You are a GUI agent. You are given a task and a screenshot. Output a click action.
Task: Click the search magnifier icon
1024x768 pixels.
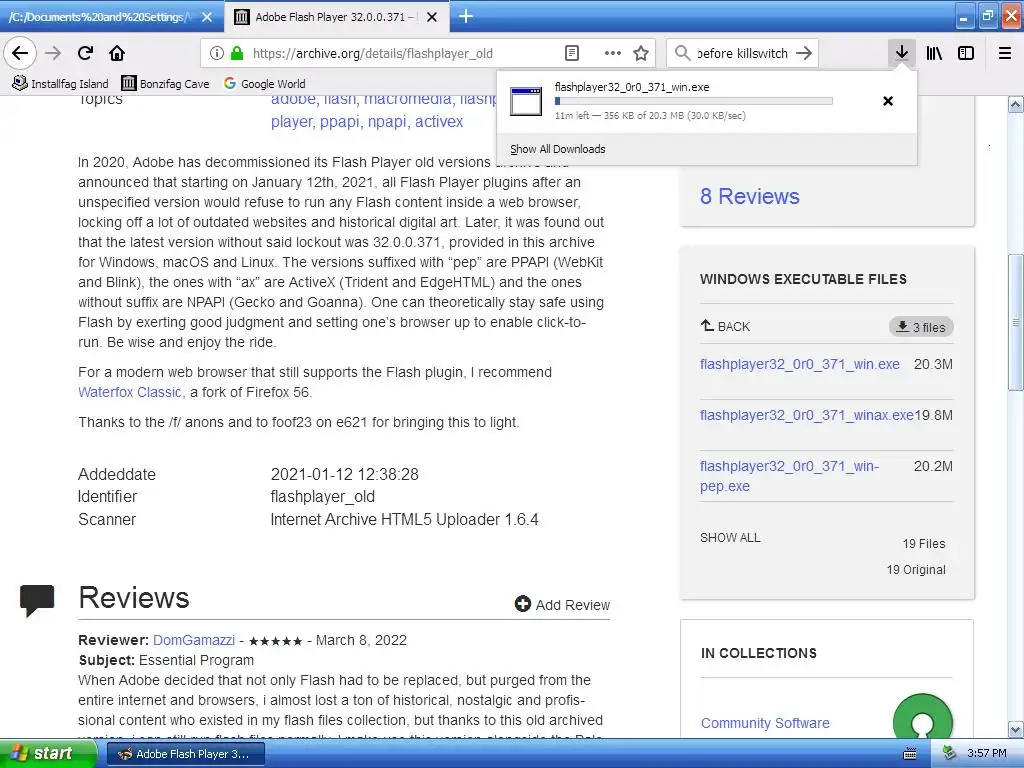coord(682,53)
